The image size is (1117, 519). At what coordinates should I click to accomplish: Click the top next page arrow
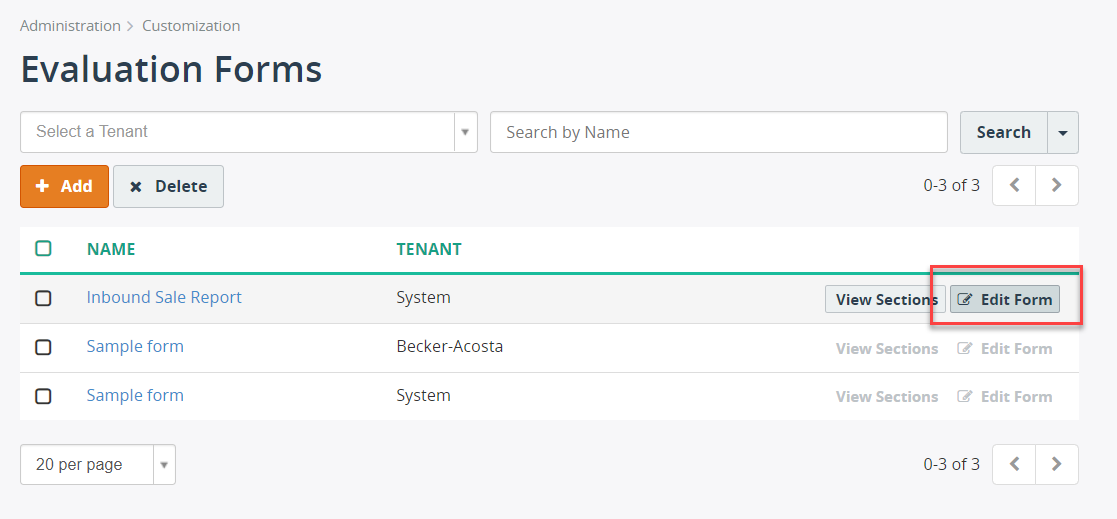pyautogui.click(x=1057, y=186)
